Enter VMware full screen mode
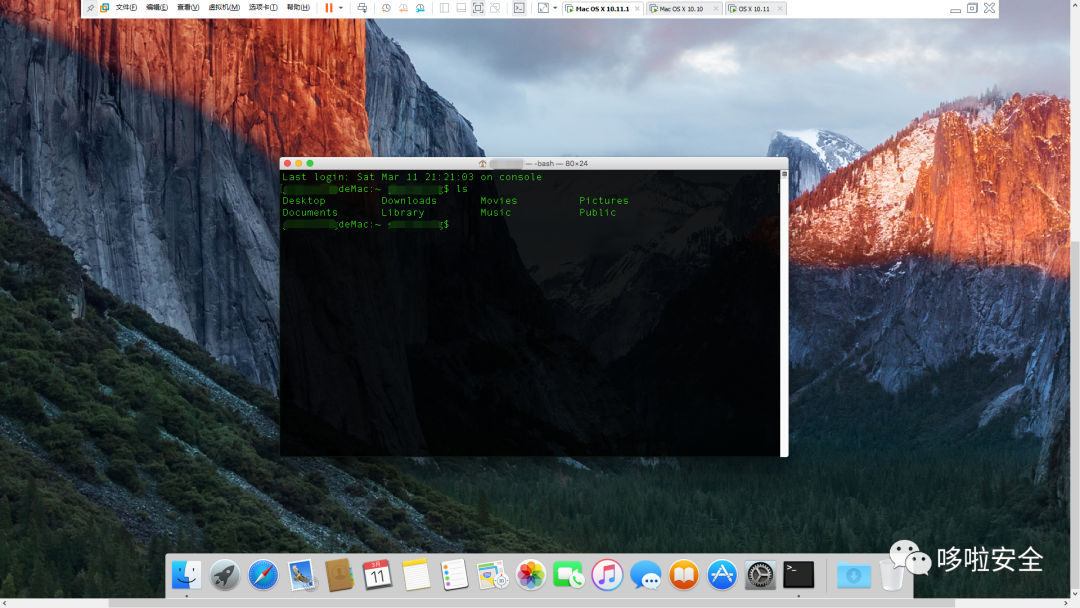The height and width of the screenshot is (608, 1080). pos(478,8)
